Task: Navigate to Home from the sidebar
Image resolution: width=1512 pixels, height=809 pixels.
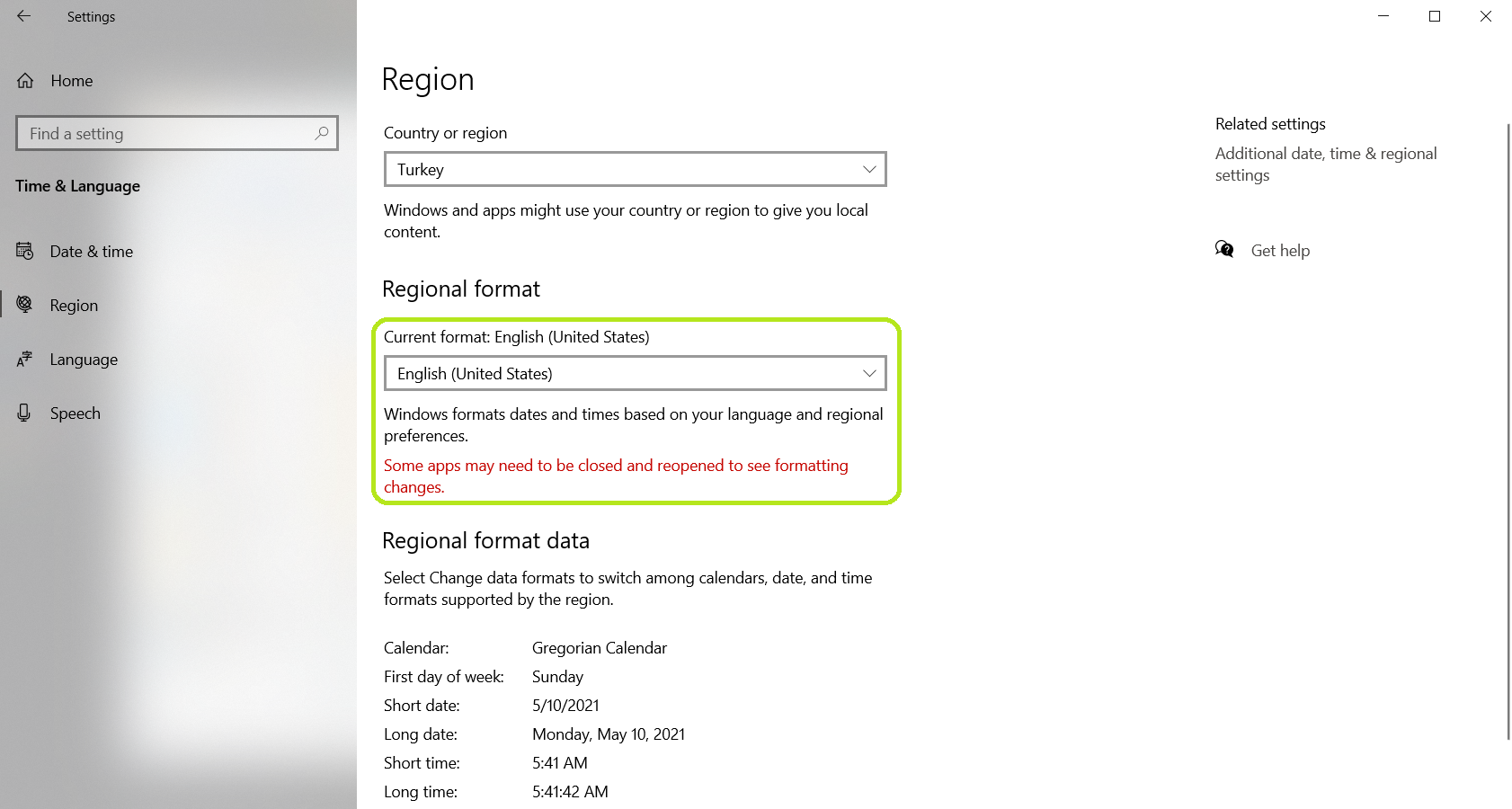Action: click(x=71, y=80)
